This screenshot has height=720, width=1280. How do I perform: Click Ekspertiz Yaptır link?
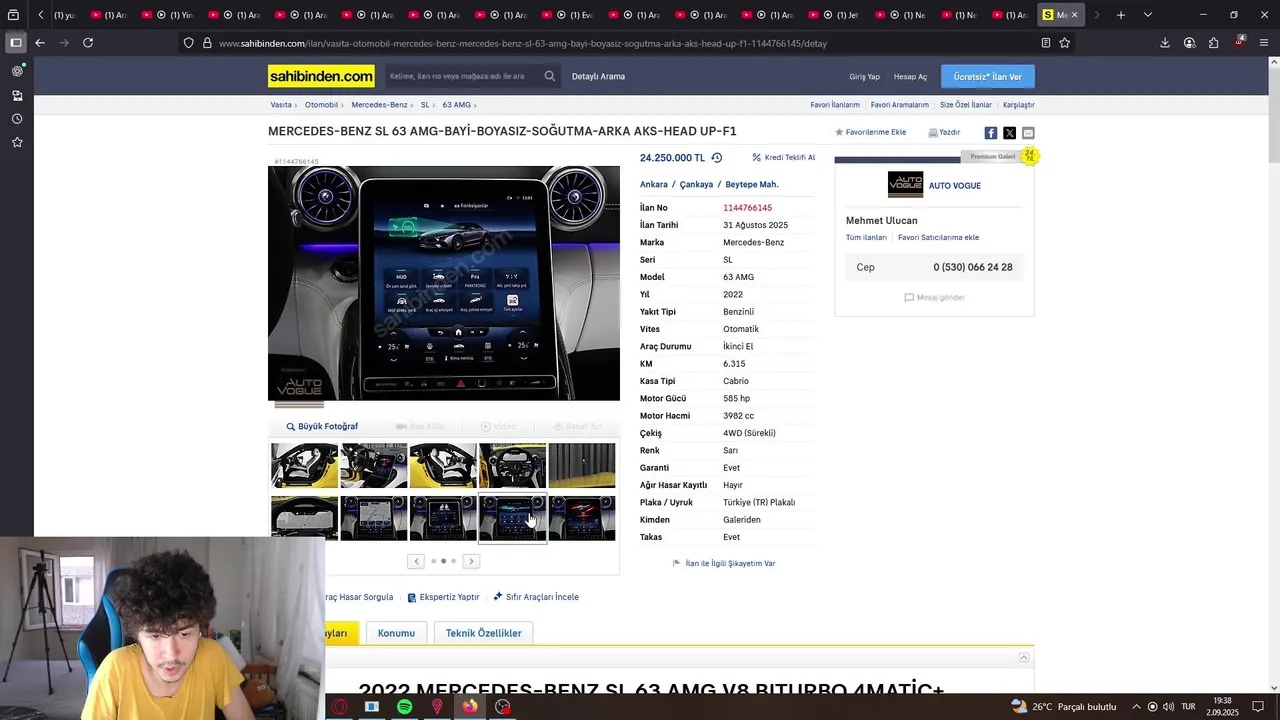pyautogui.click(x=443, y=597)
